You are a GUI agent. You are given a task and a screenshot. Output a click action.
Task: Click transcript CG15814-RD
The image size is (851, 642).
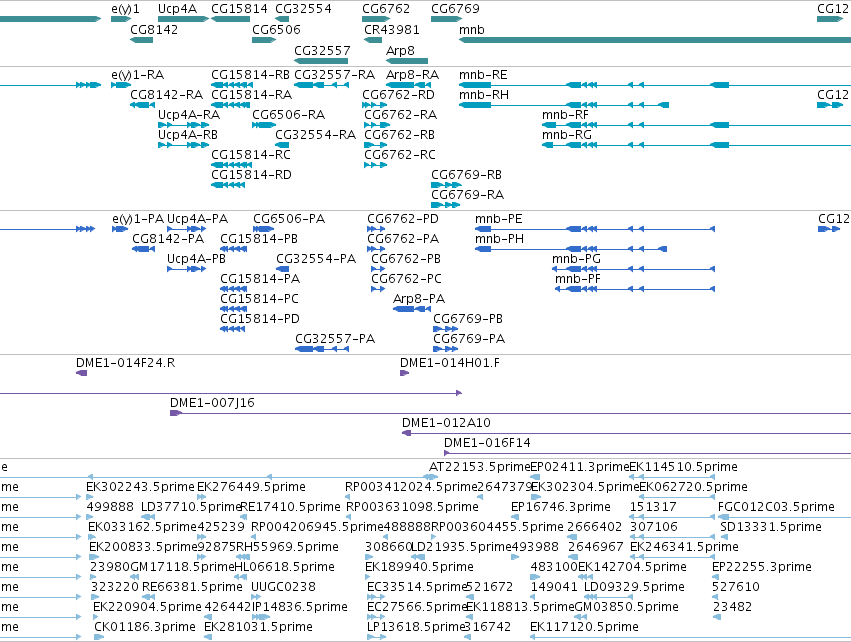point(228,185)
